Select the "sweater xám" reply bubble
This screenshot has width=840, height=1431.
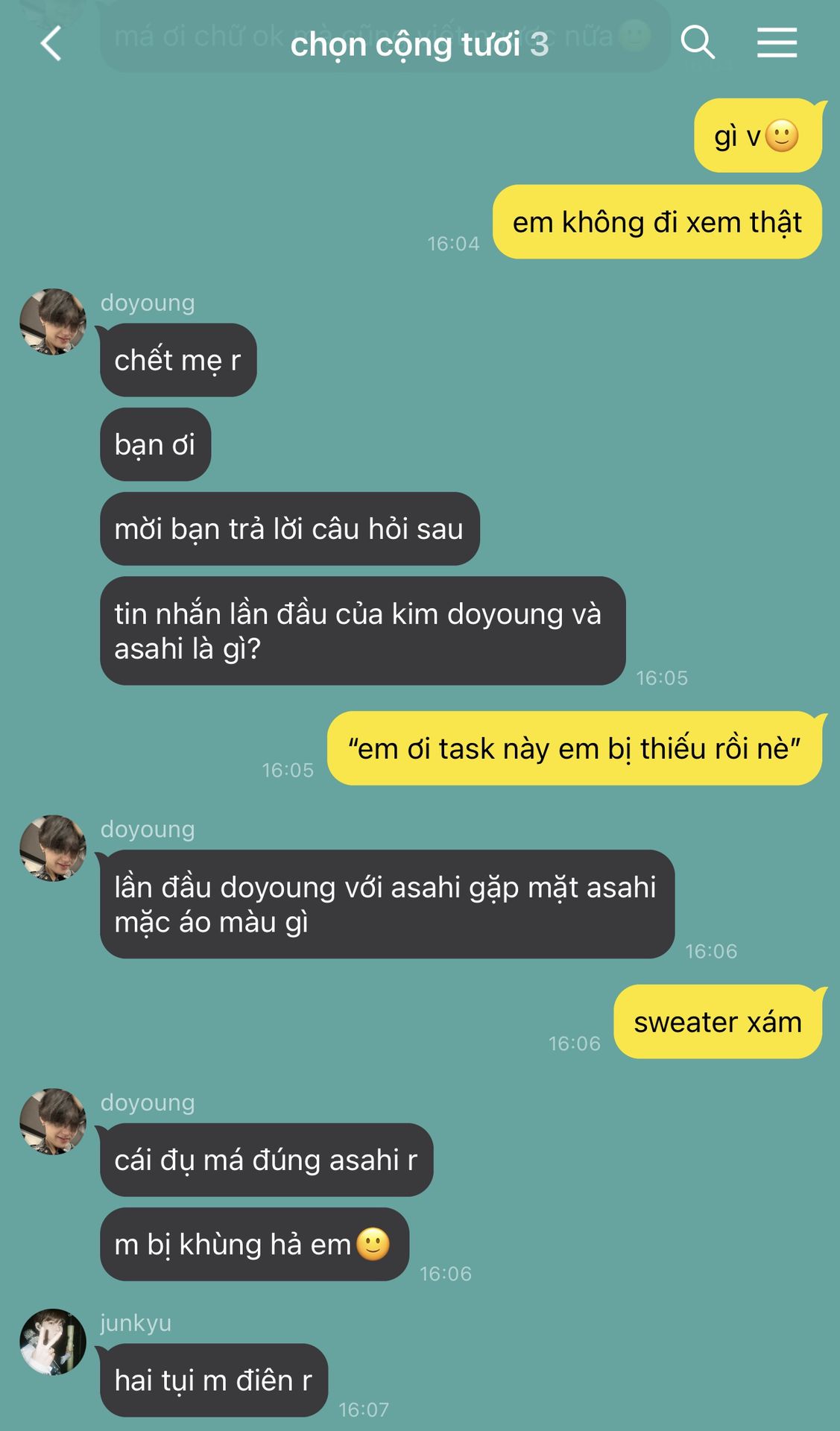point(718,1021)
